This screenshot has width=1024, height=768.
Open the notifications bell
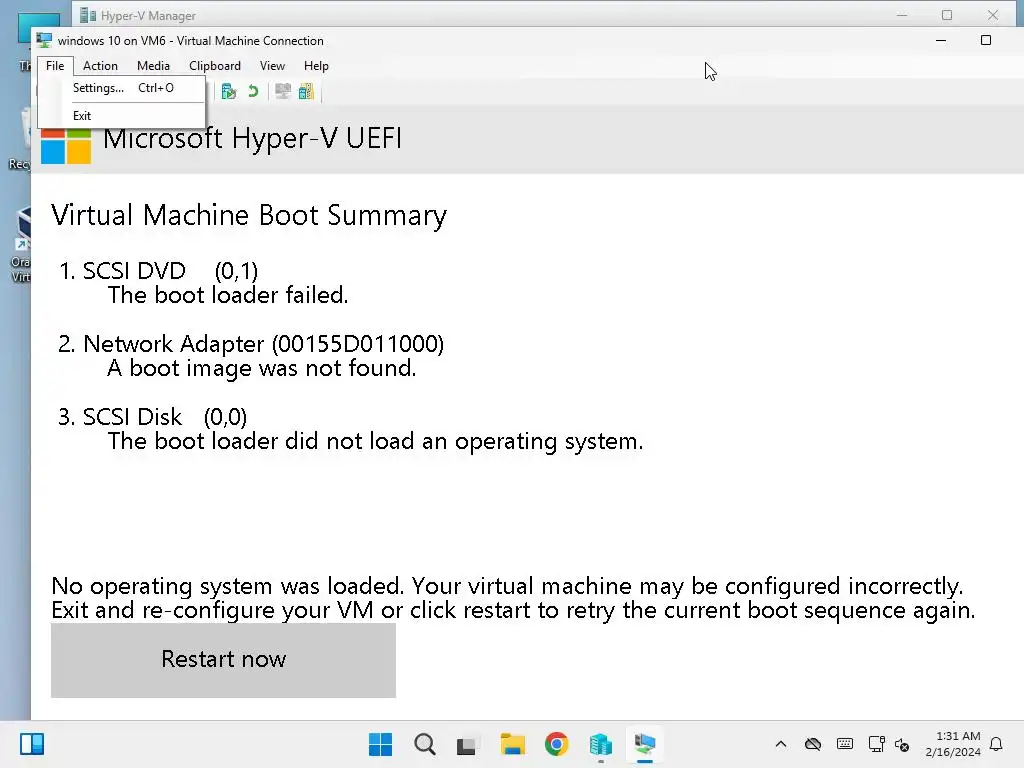click(997, 744)
